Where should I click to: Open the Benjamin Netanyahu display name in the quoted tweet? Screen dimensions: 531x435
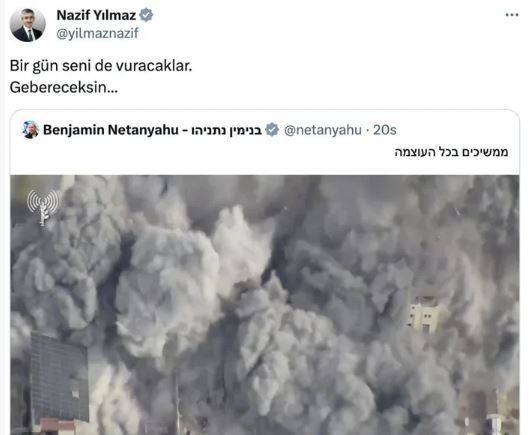pyautogui.click(x=111, y=130)
